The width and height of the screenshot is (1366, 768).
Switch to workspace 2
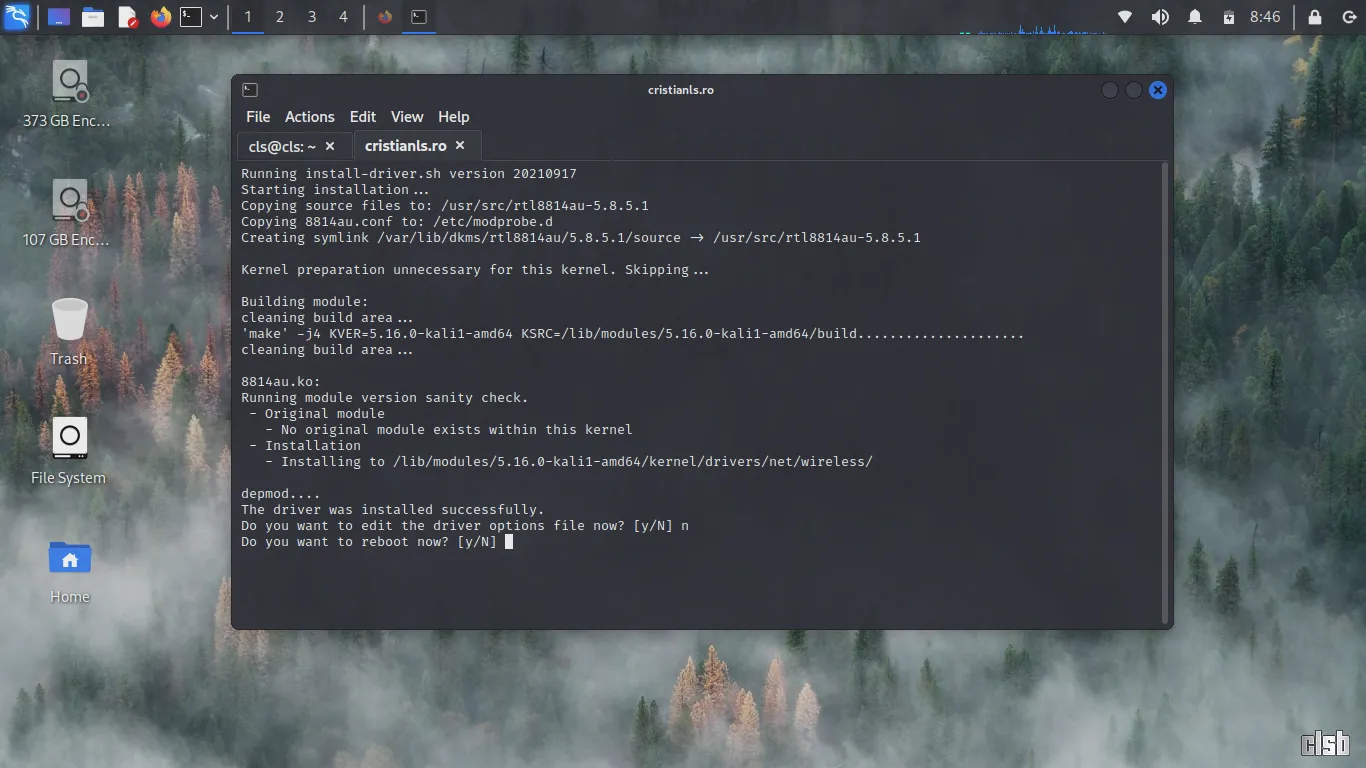tap(279, 17)
